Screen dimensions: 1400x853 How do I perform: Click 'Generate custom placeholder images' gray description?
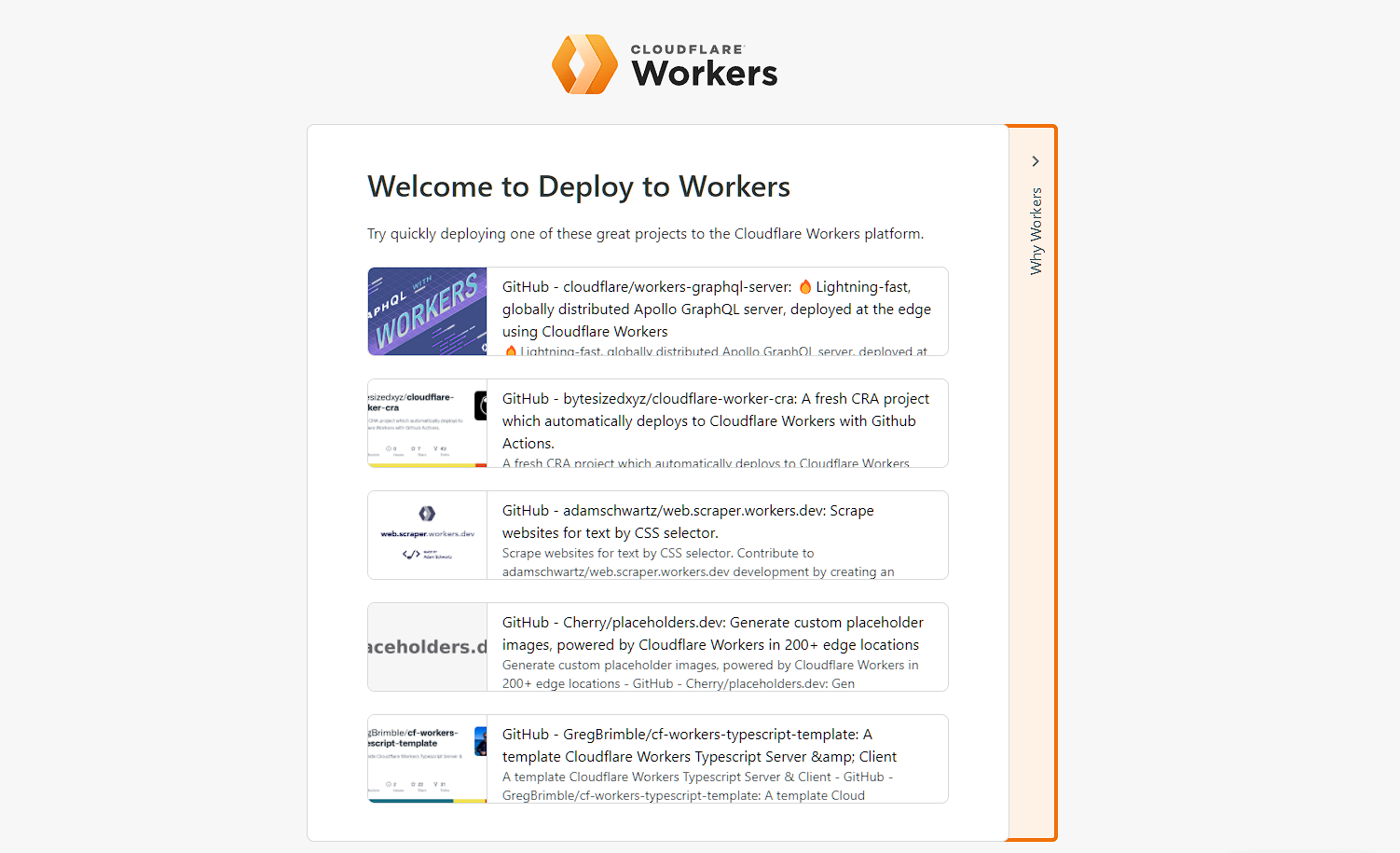click(710, 674)
